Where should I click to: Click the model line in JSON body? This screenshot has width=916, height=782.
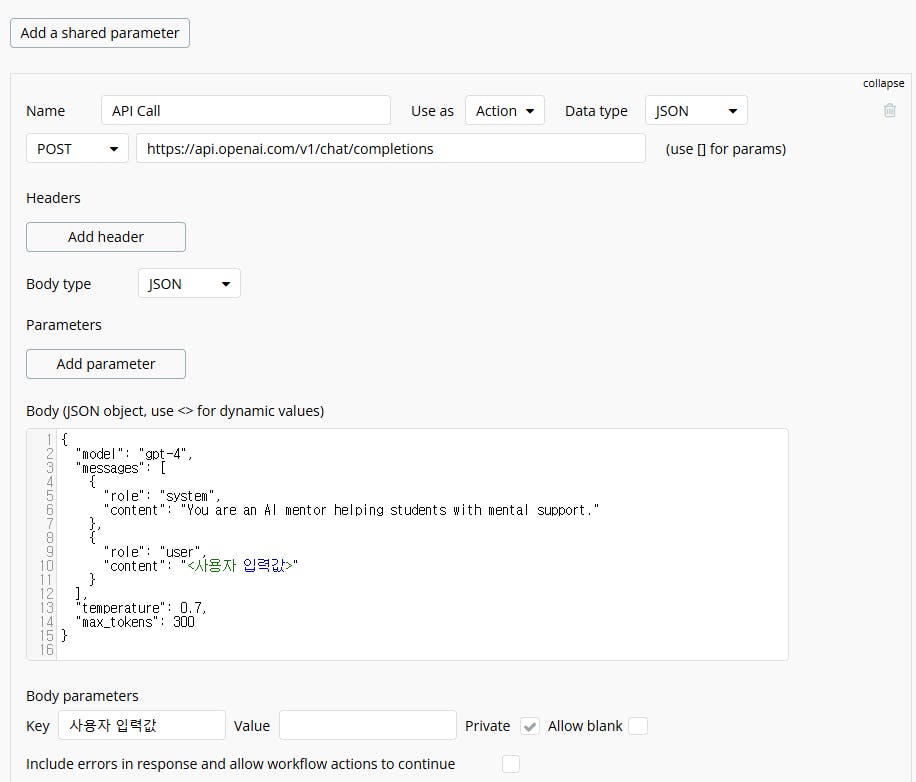(x=135, y=454)
